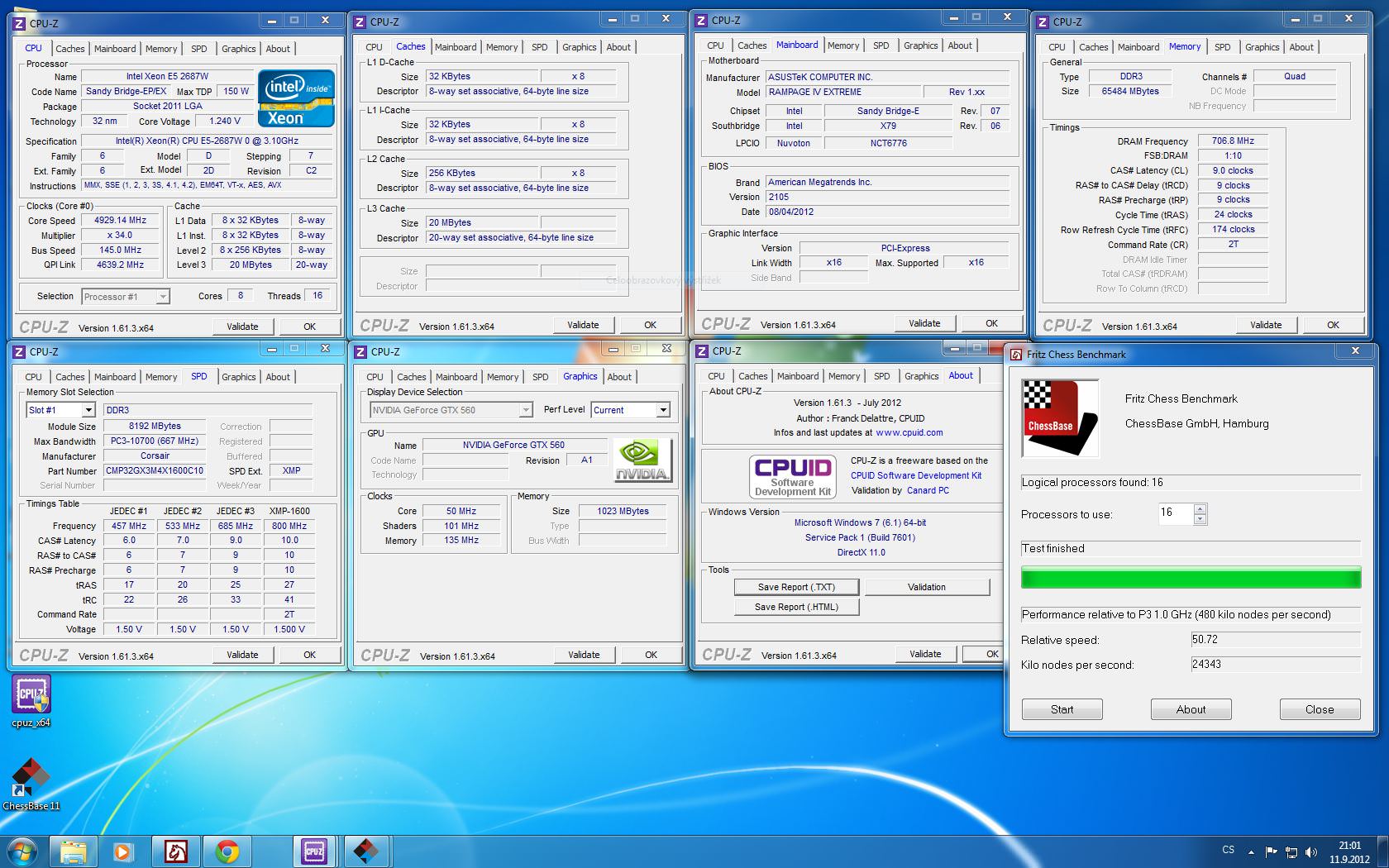Select CPU tab in About window
Image resolution: width=1389 pixels, height=868 pixels.
coord(716,376)
